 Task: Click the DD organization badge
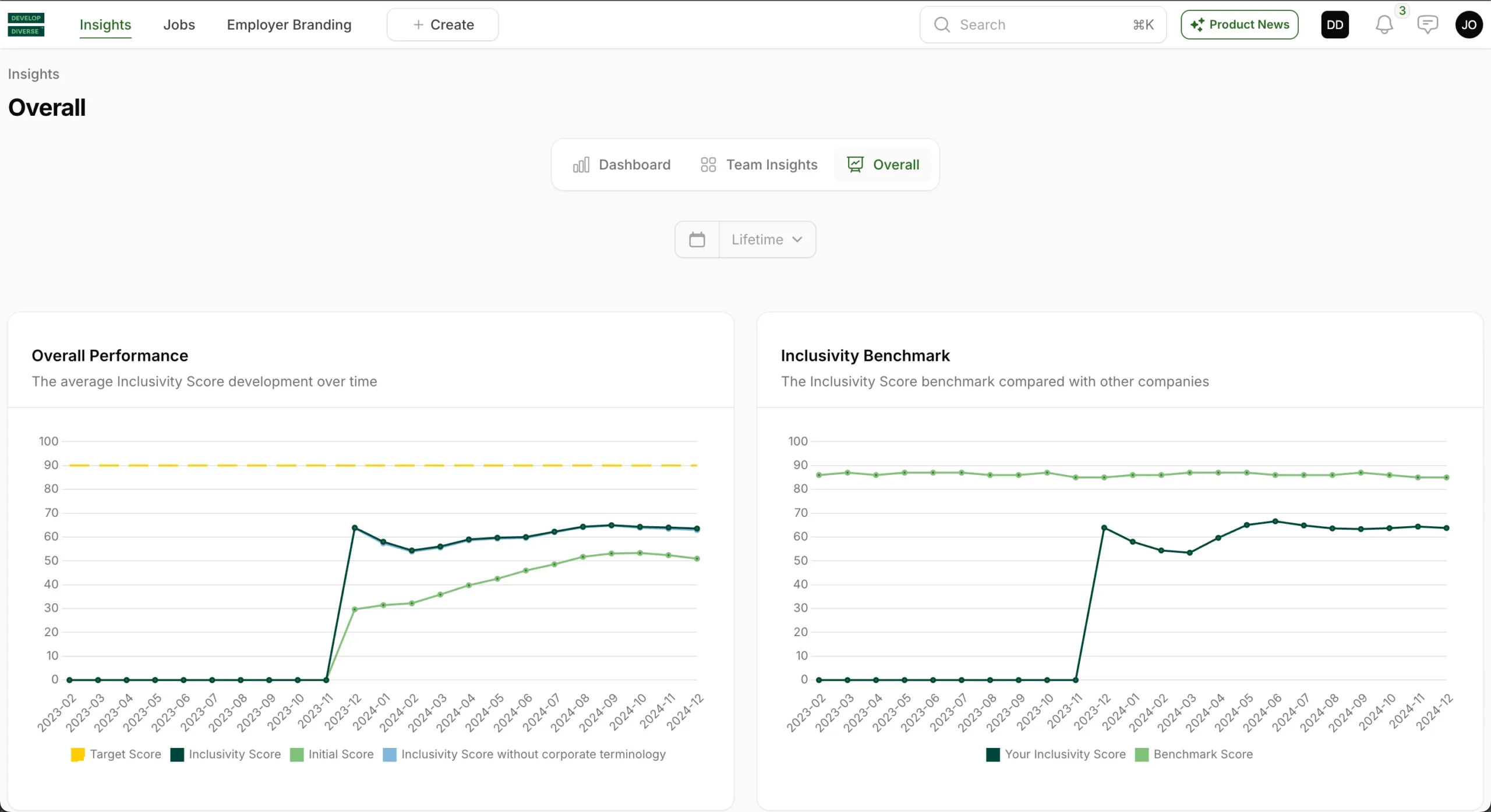(x=1335, y=24)
